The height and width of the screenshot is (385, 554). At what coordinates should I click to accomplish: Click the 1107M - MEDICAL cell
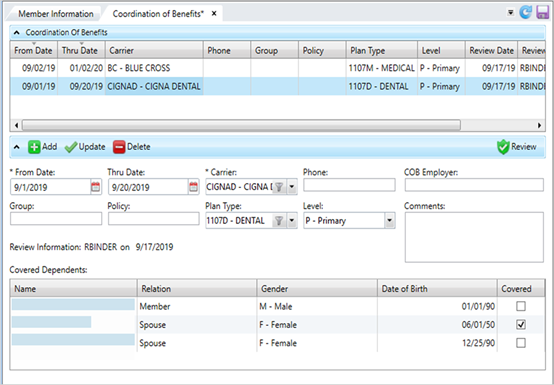coord(382,68)
